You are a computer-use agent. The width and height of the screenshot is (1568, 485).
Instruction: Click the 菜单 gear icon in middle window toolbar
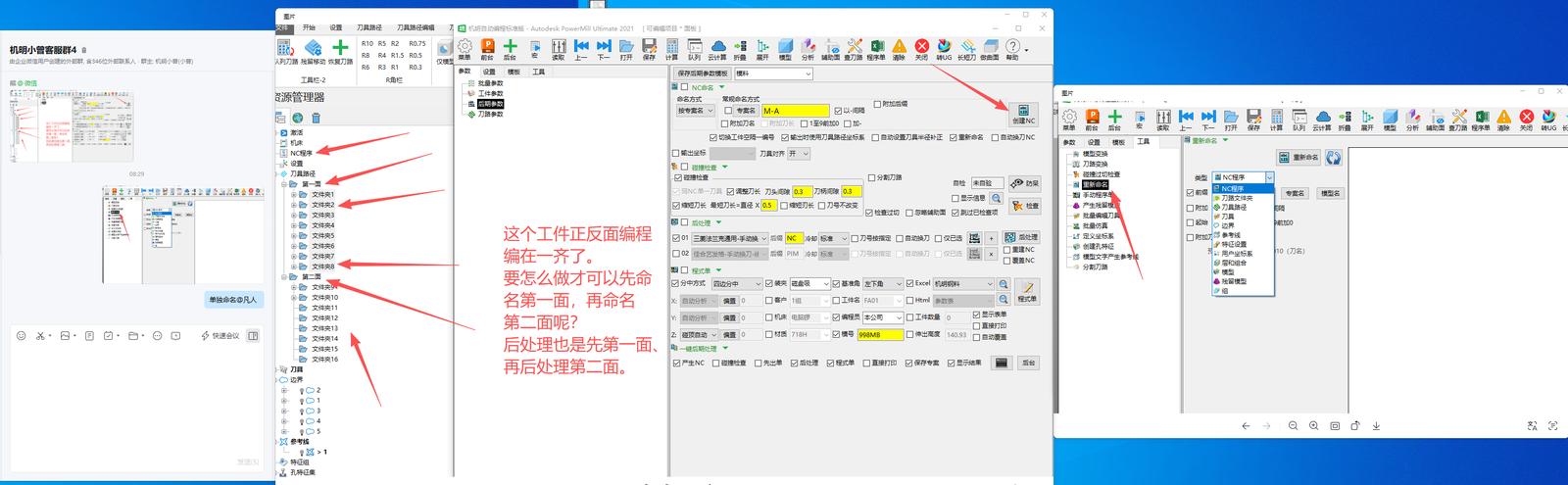click(x=465, y=47)
